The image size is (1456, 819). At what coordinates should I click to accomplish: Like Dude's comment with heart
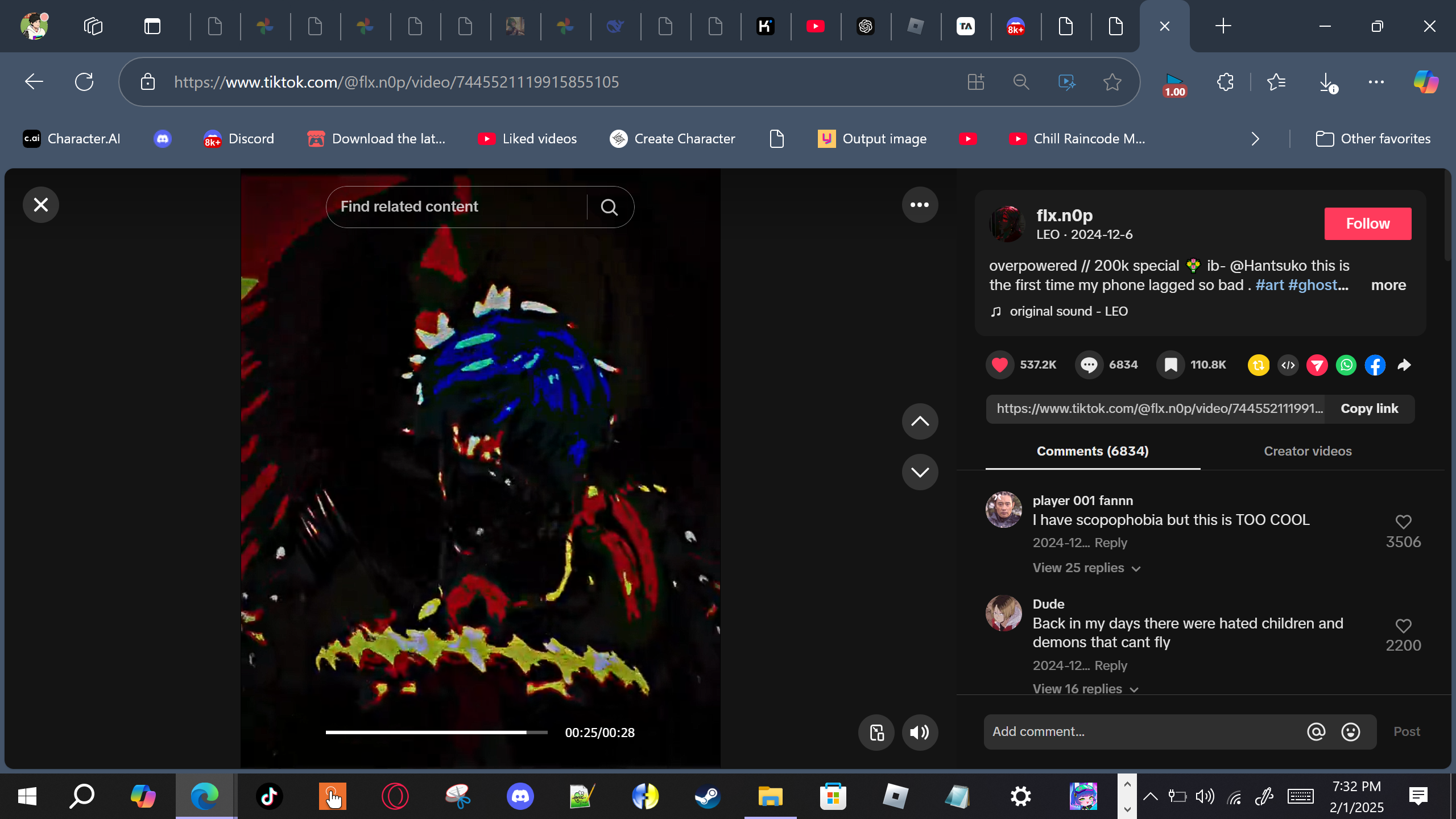[1403, 626]
